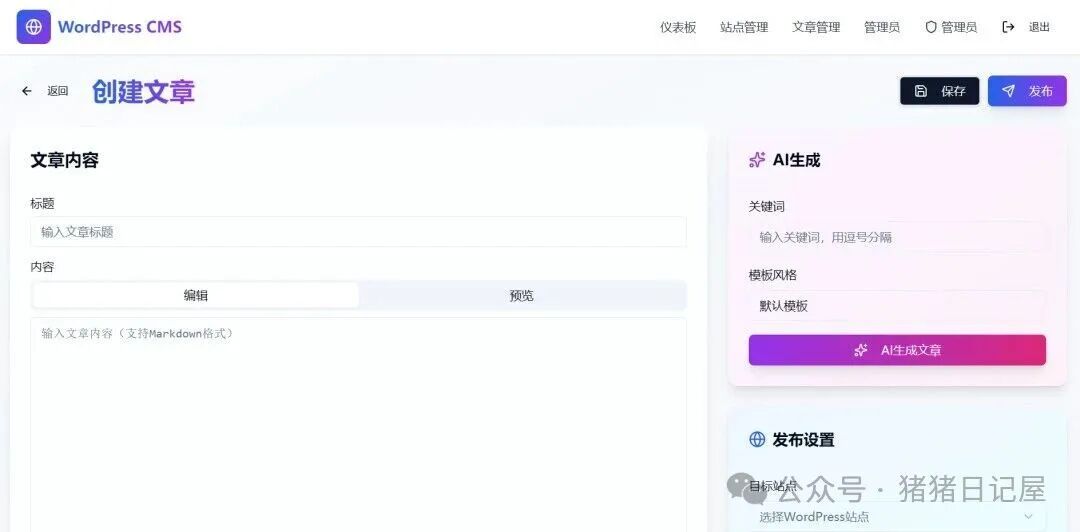Click the globe icon next to 发布设置

[x=757, y=440]
